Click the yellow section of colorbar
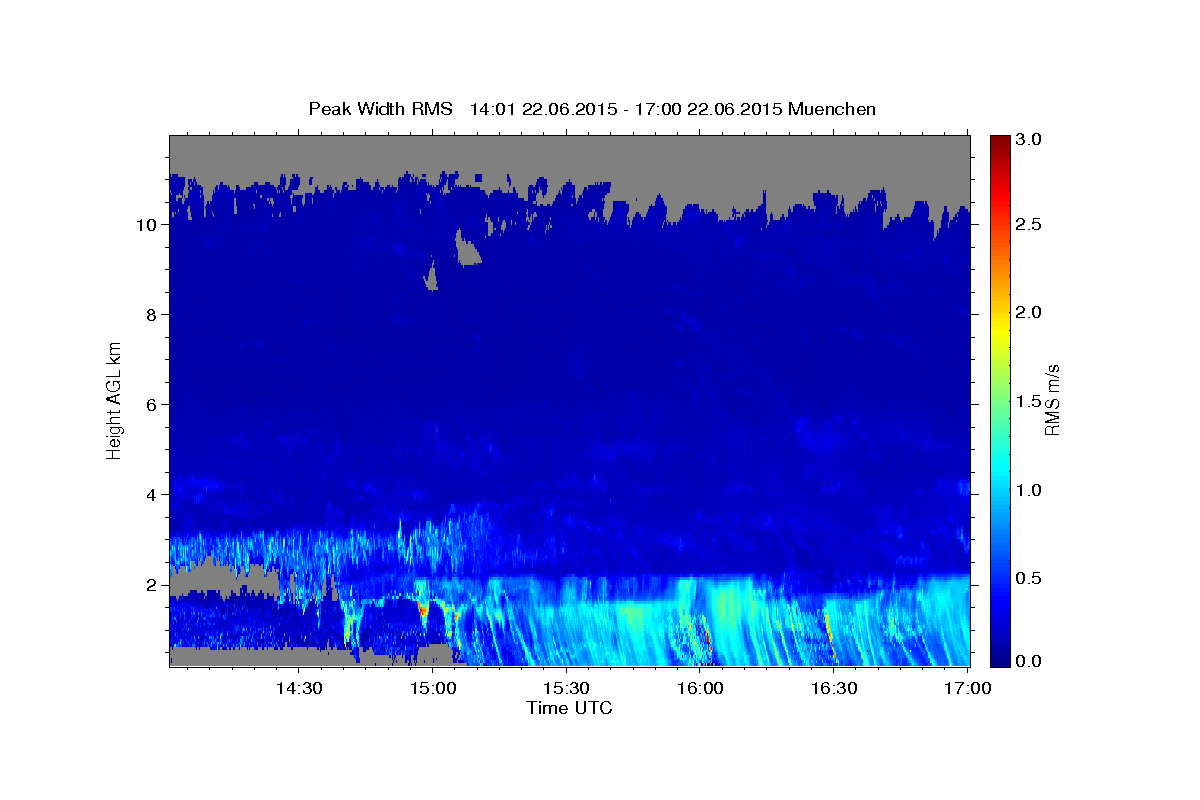Image resolution: width=1200 pixels, height=800 pixels. click(1000, 330)
